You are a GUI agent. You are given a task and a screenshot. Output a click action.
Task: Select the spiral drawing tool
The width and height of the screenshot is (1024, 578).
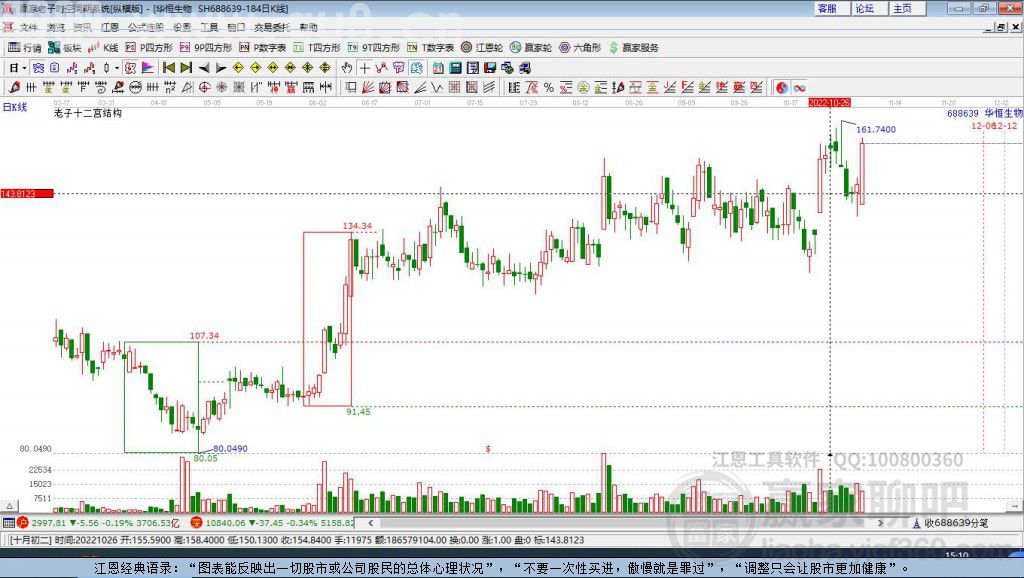pos(100,88)
